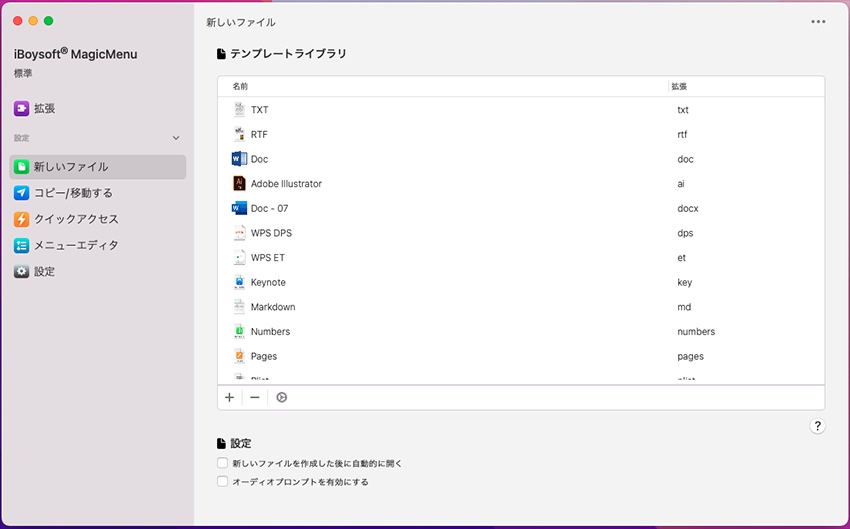850x529 pixels.
Task: Click the Pages file icon
Action: pos(239,356)
